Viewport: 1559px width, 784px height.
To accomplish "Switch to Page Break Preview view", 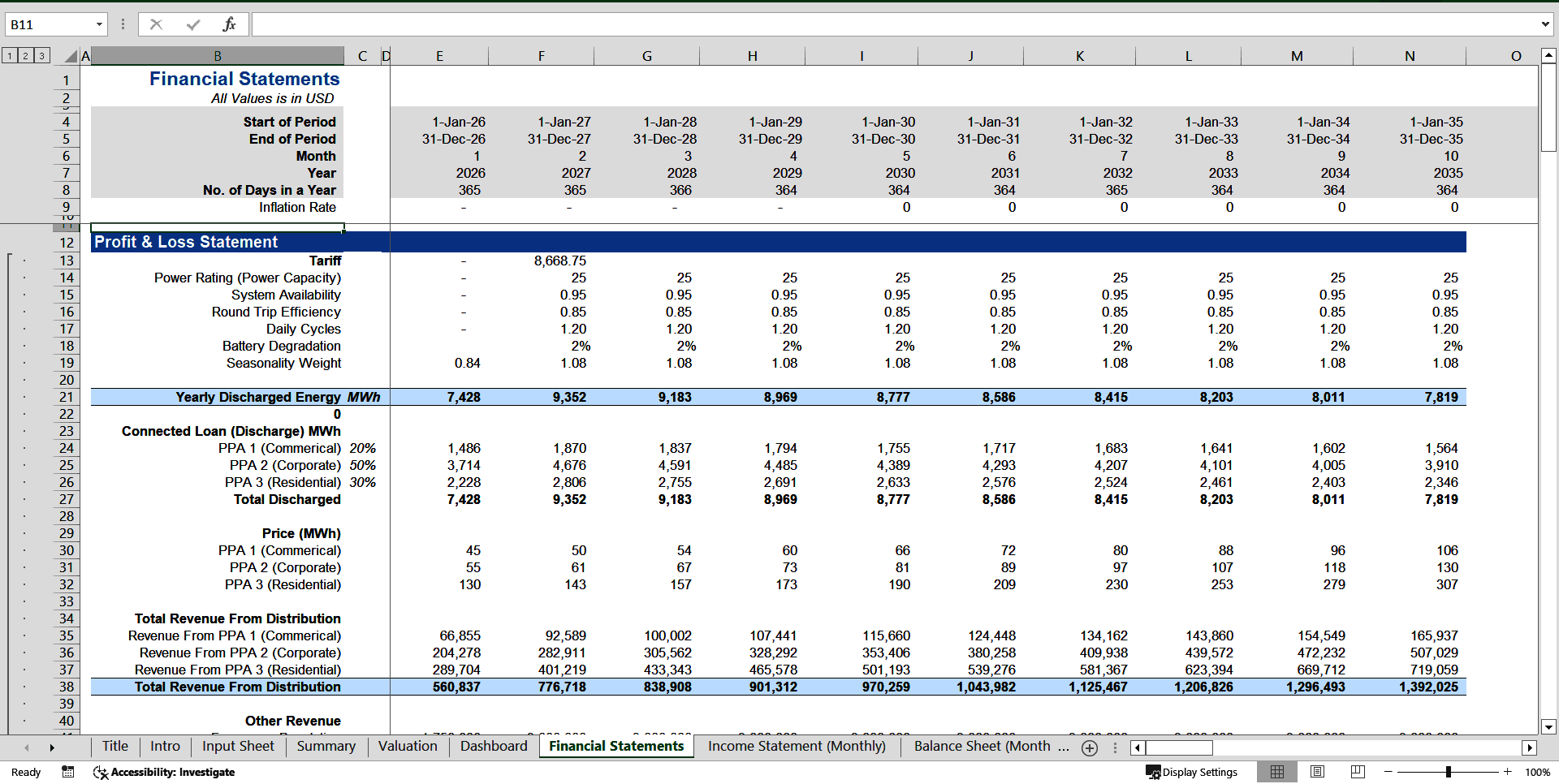I will tap(1358, 772).
